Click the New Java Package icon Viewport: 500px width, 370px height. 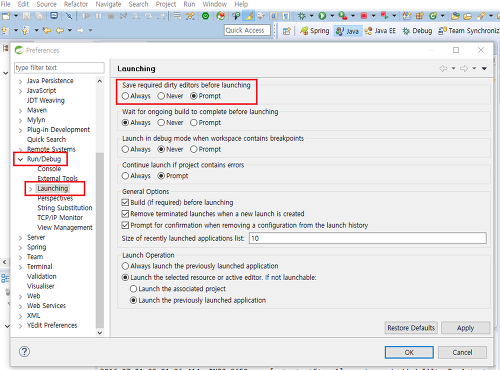point(420,16)
